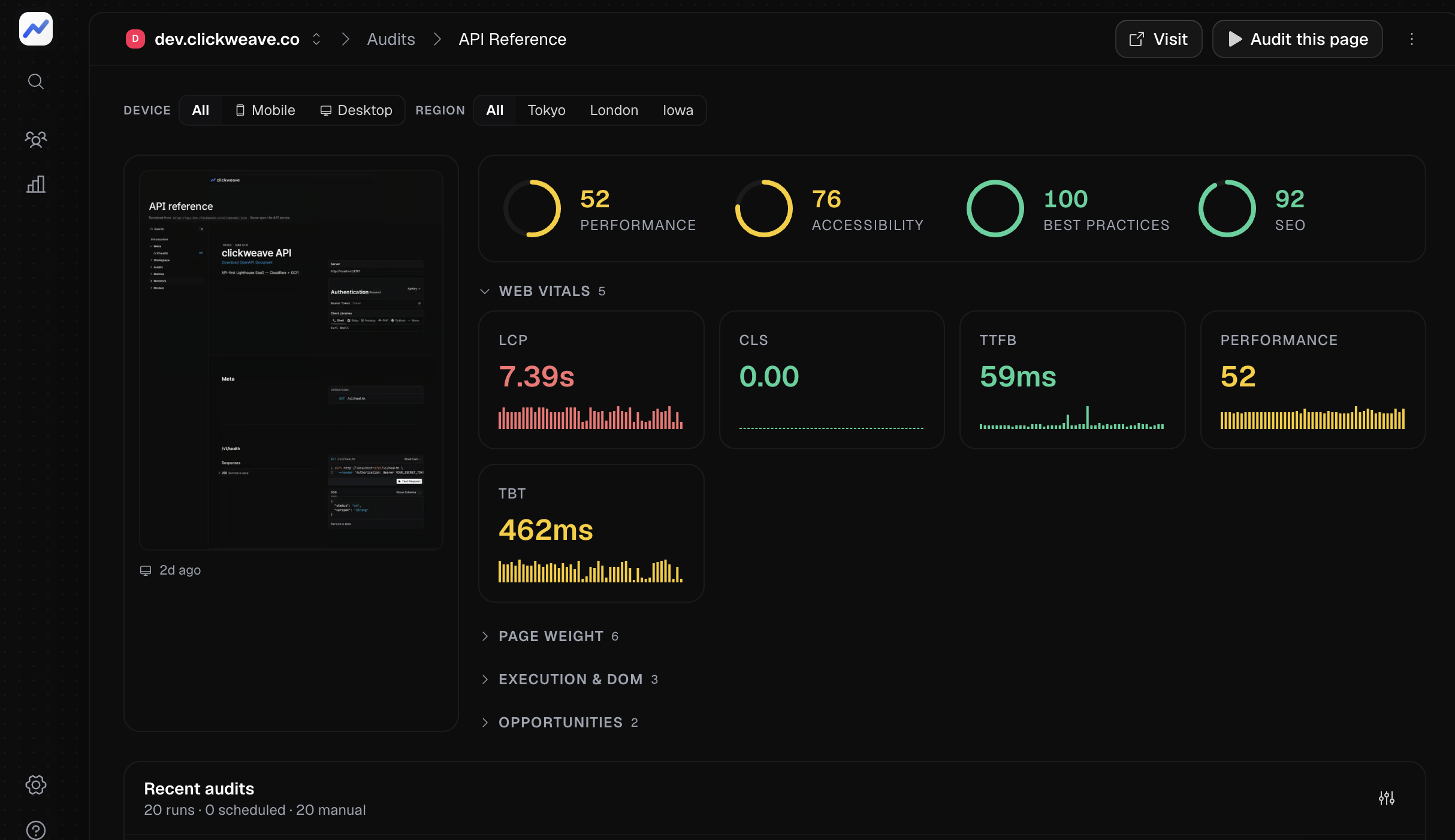Viewport: 1455px width, 840px height.
Task: Filter by Mobile device
Action: coord(265,110)
